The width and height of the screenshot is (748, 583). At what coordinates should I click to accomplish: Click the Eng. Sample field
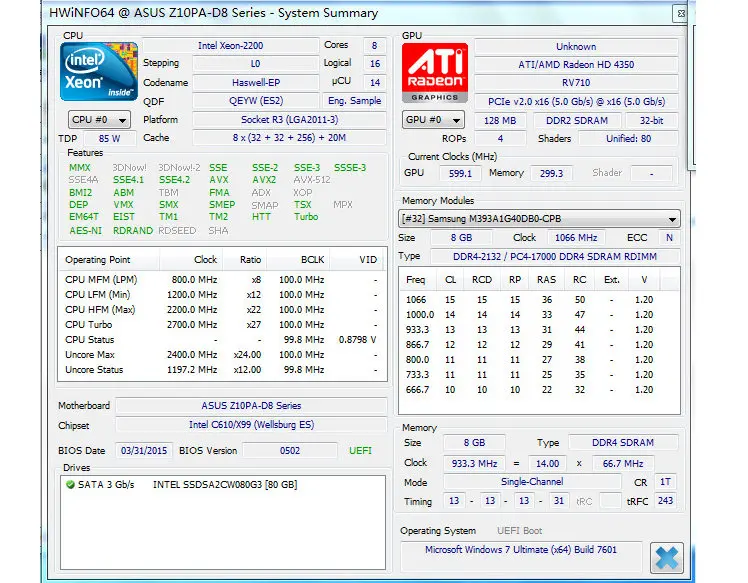coord(354,101)
